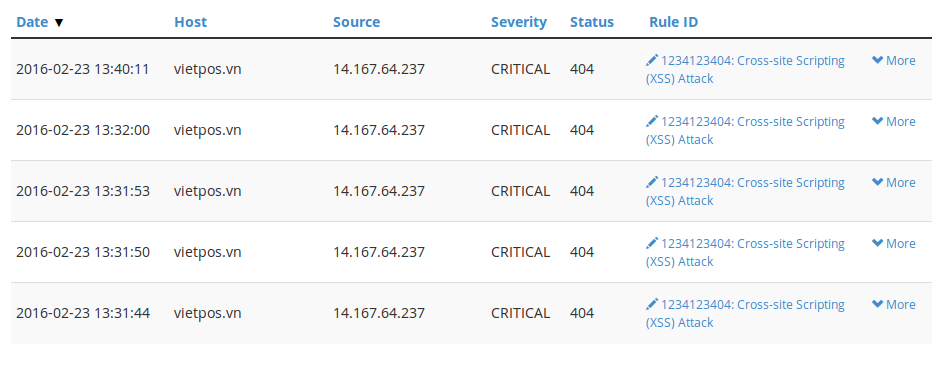Viewport: 932px width, 369px height.
Task: Click CRITICAL severity in 13:31:44 row
Action: pyautogui.click(x=520, y=314)
